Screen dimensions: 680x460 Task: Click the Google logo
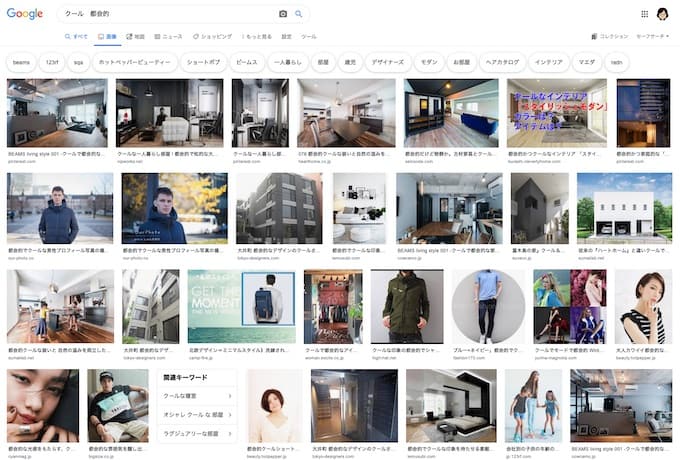point(25,14)
